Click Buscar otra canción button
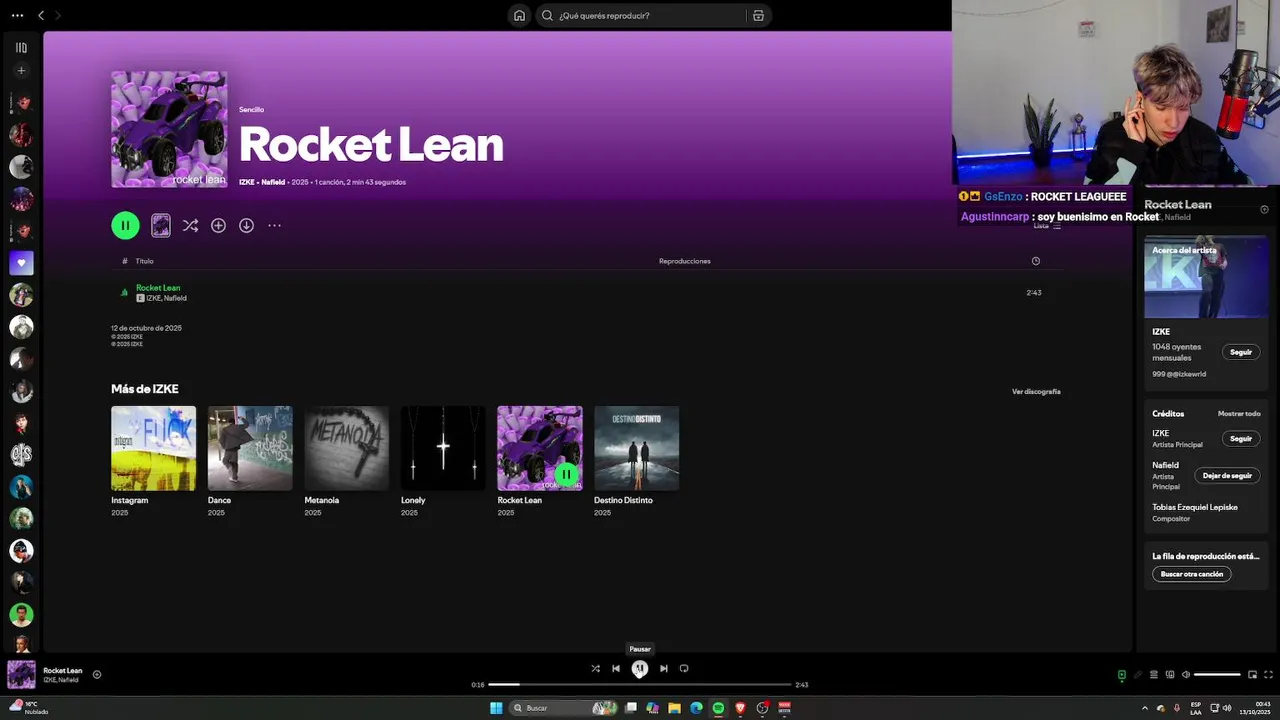The height and width of the screenshot is (720, 1280). pyautogui.click(x=1192, y=574)
